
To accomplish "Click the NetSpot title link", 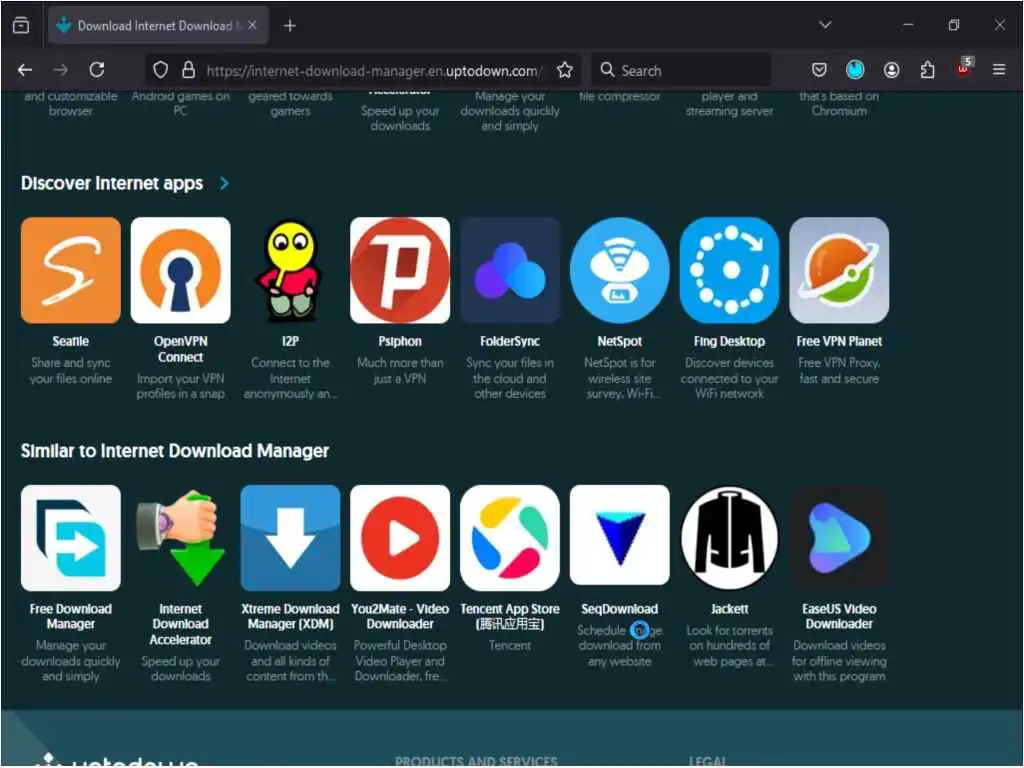I will tap(619, 342).
